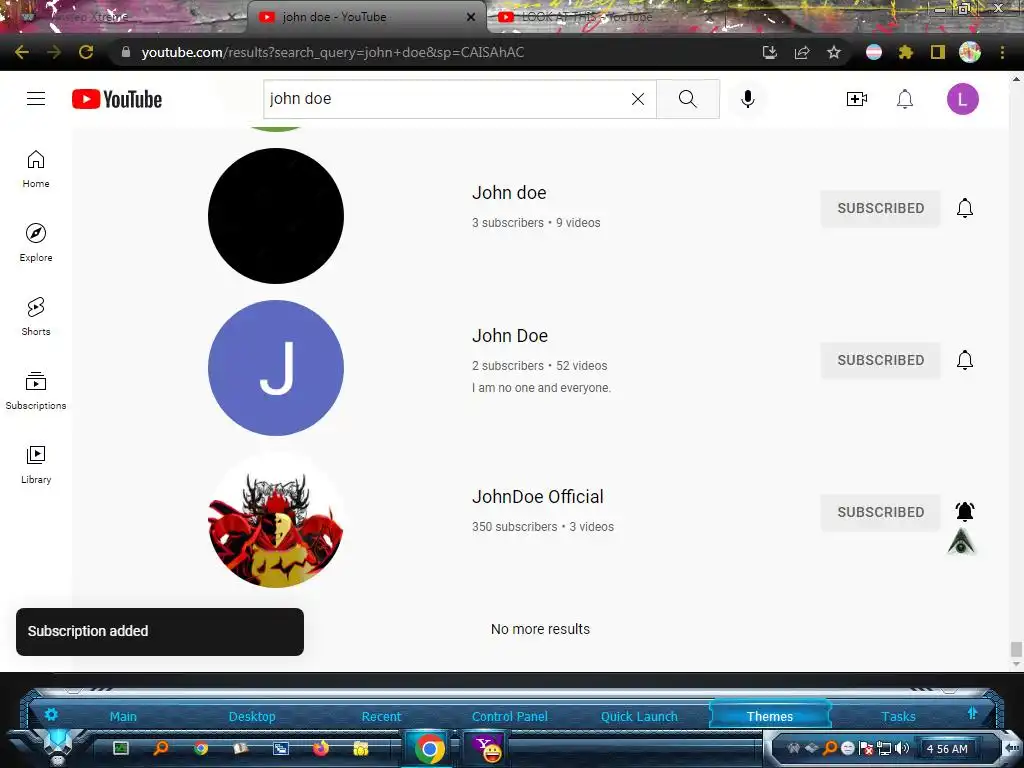Click 'I am no one and everyone.' description
The image size is (1024, 768).
(541, 388)
